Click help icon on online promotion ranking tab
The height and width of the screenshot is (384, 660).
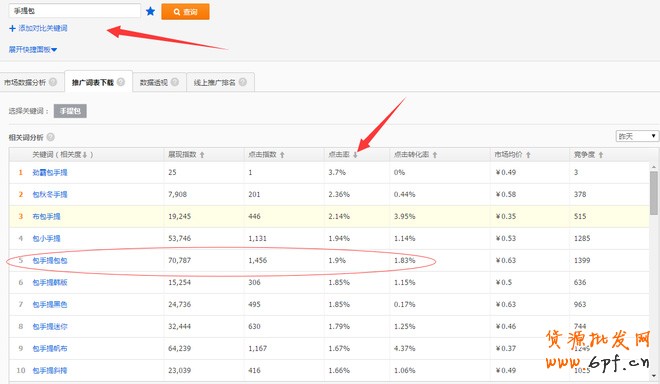pos(243,82)
